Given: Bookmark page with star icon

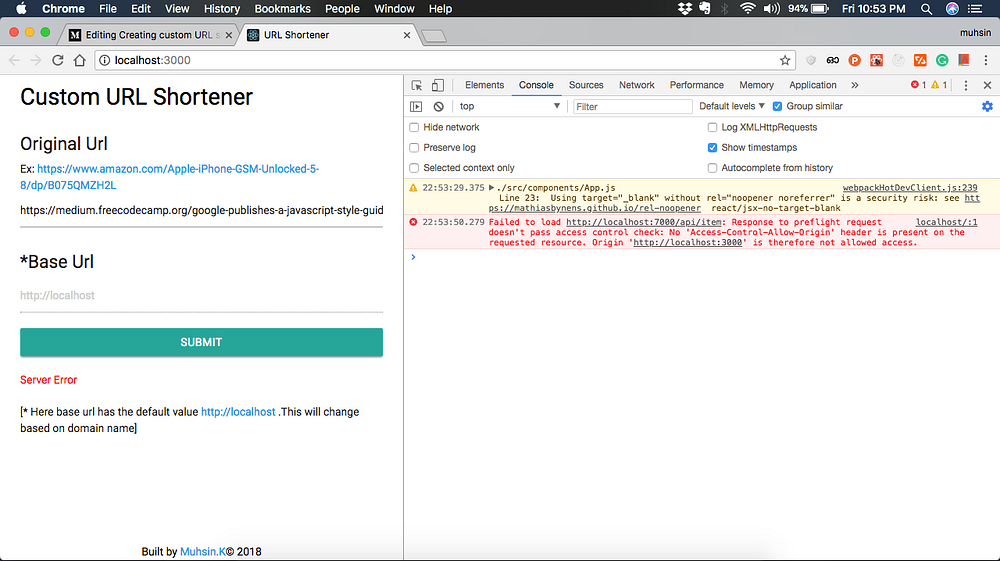Looking at the screenshot, I should (784, 60).
